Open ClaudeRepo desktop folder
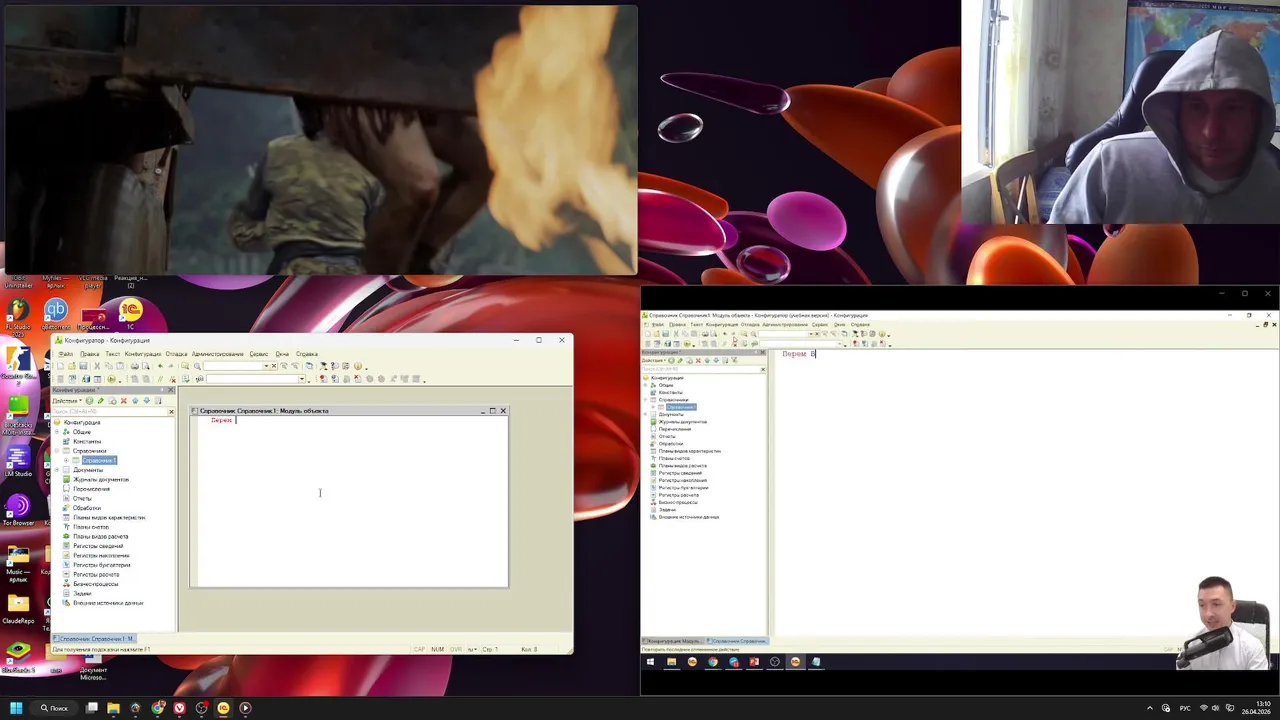 click(x=18, y=606)
